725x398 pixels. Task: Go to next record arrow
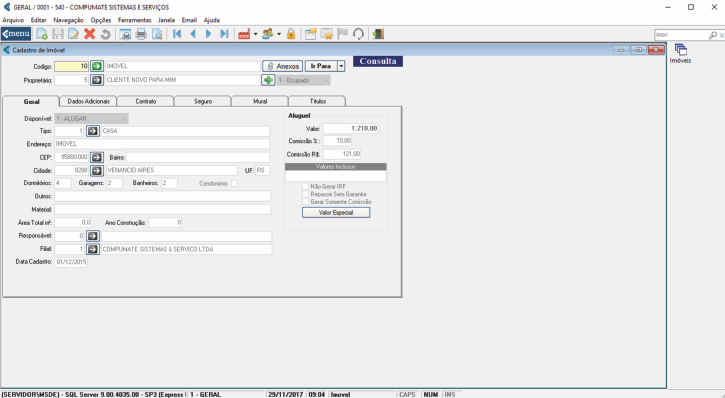click(x=209, y=34)
